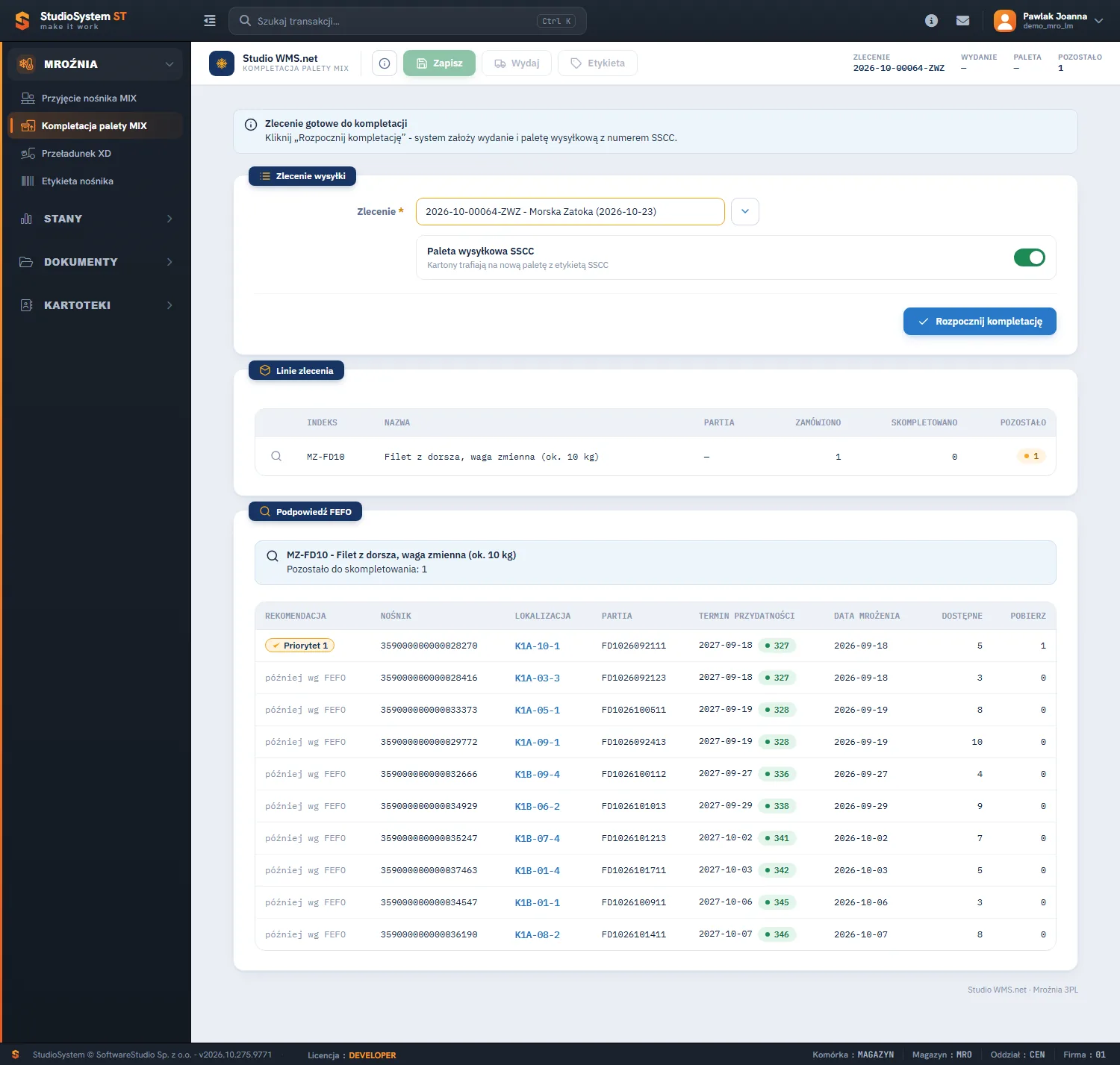This screenshot has width=1120, height=1065.
Task: Open location link K1B-07-4
Action: pyautogui.click(x=538, y=839)
